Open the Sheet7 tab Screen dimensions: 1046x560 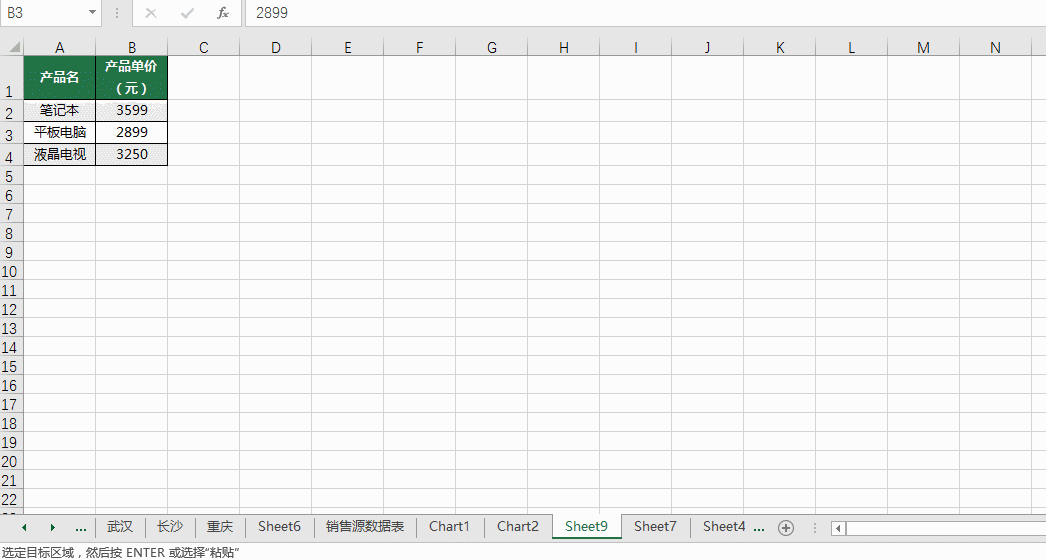pos(655,527)
